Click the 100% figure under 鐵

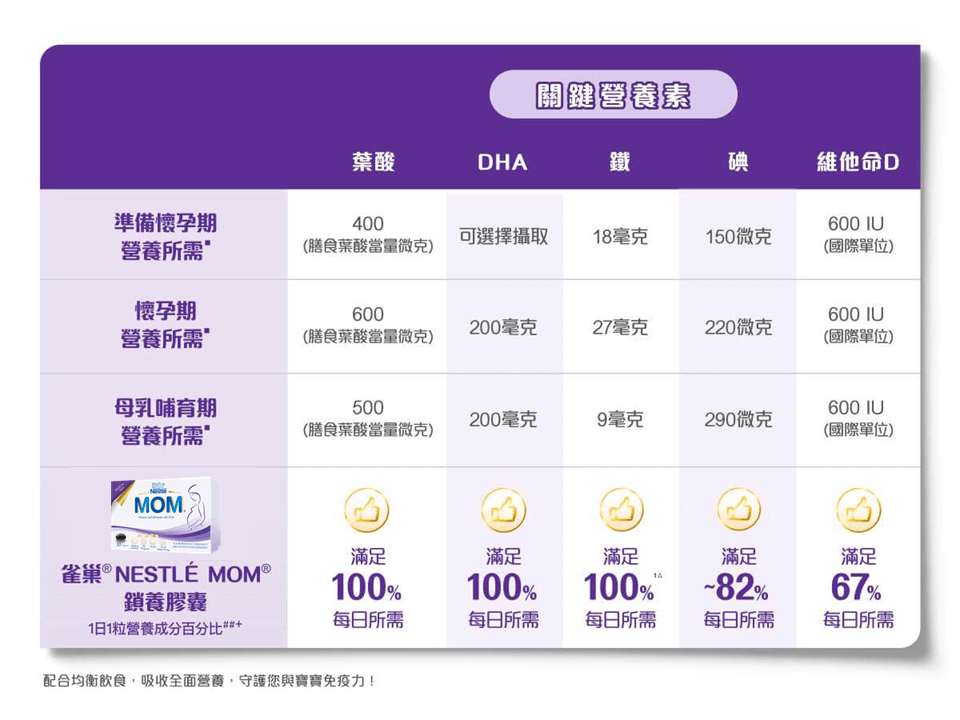620,587
